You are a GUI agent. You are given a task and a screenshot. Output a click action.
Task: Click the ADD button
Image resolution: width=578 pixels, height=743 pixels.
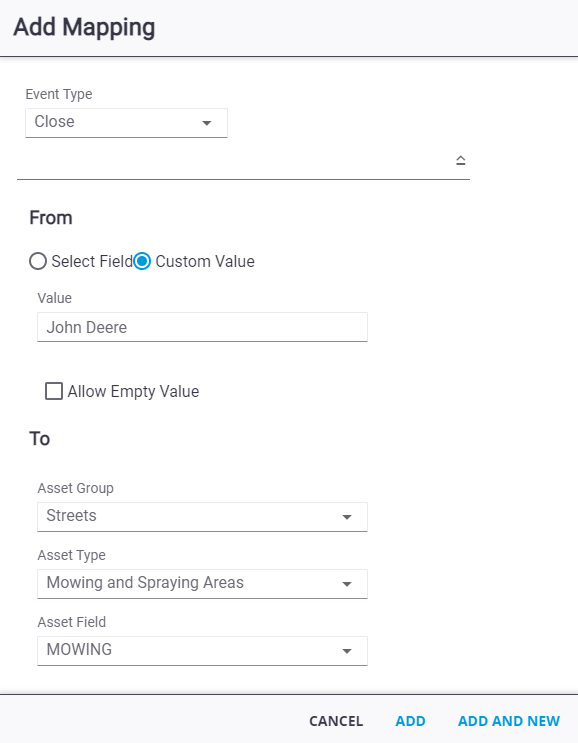410,721
